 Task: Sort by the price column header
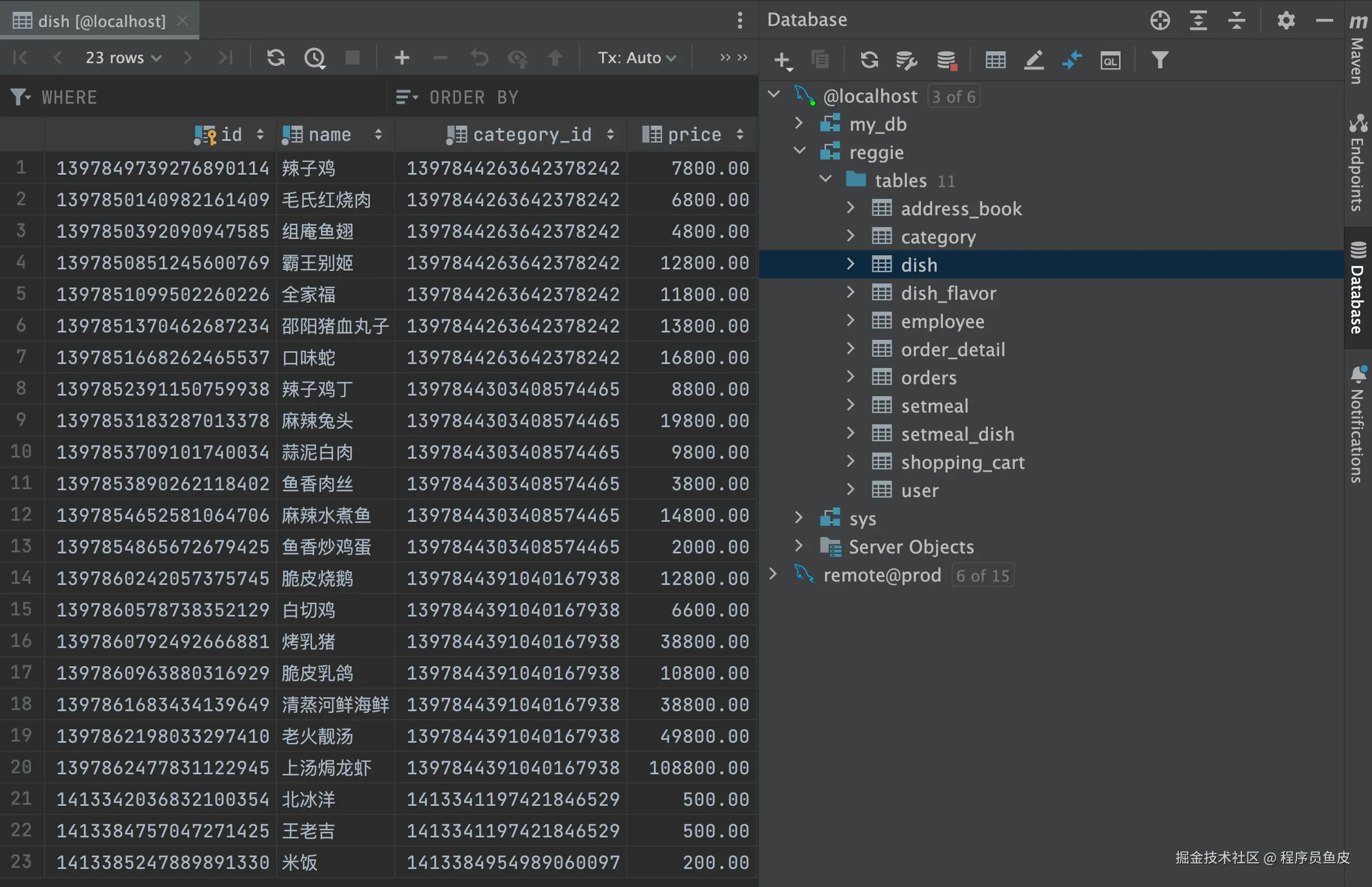click(693, 135)
